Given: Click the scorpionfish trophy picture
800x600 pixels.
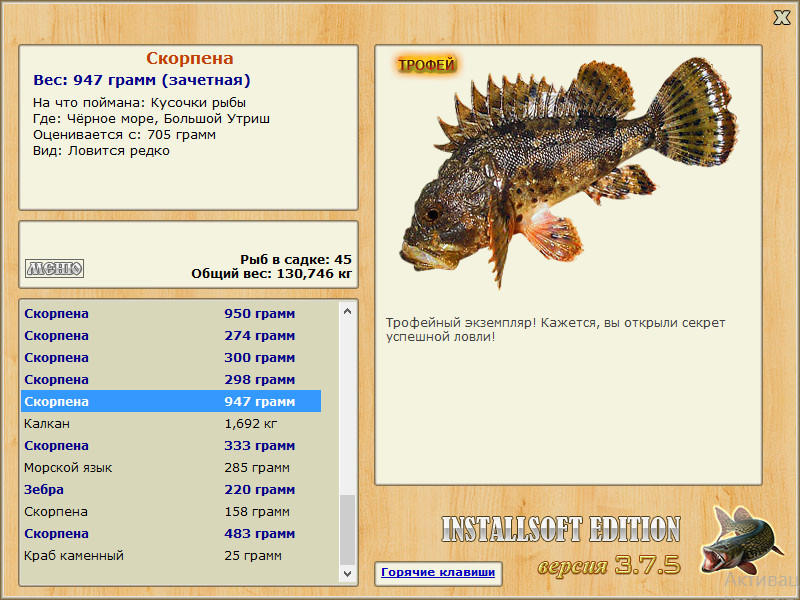Looking at the screenshot, I should tap(567, 171).
